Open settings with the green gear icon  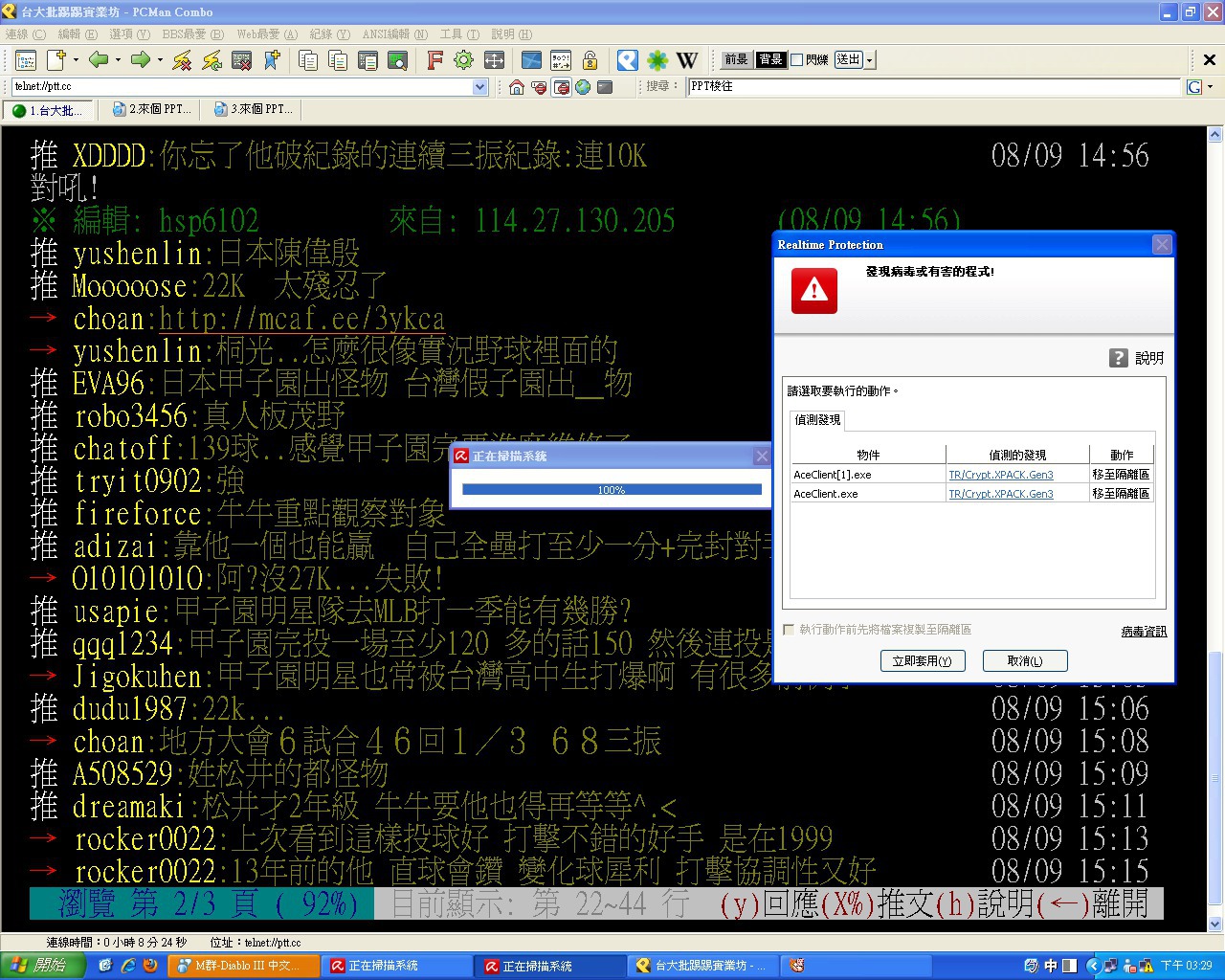464,60
